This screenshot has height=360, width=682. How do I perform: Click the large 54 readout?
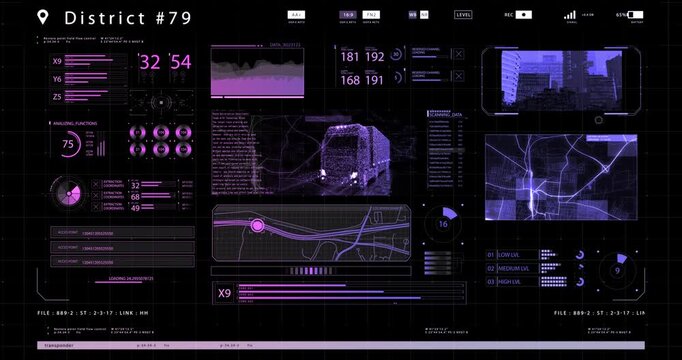coord(181,62)
